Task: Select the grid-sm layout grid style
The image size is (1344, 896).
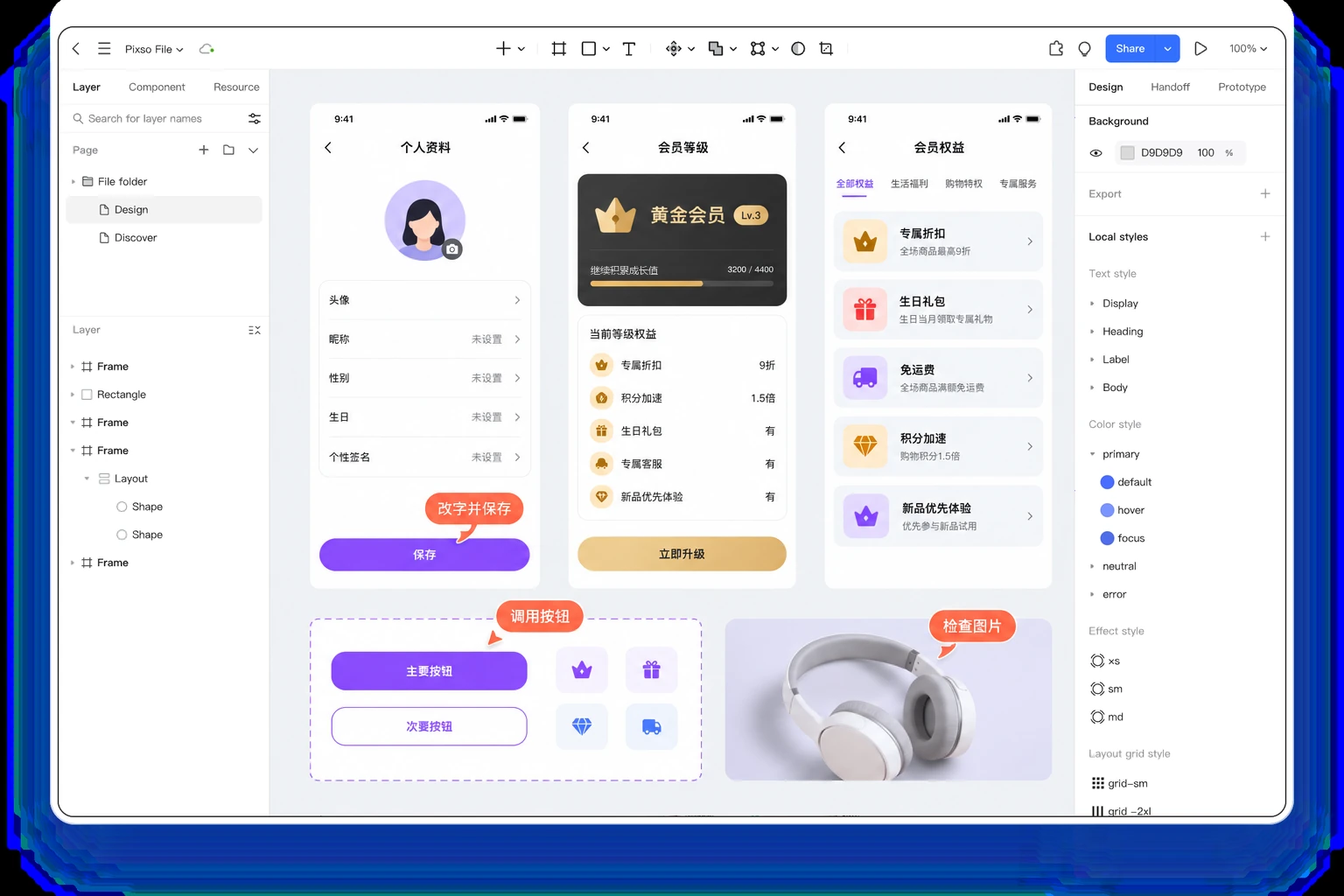Action: click(1119, 783)
